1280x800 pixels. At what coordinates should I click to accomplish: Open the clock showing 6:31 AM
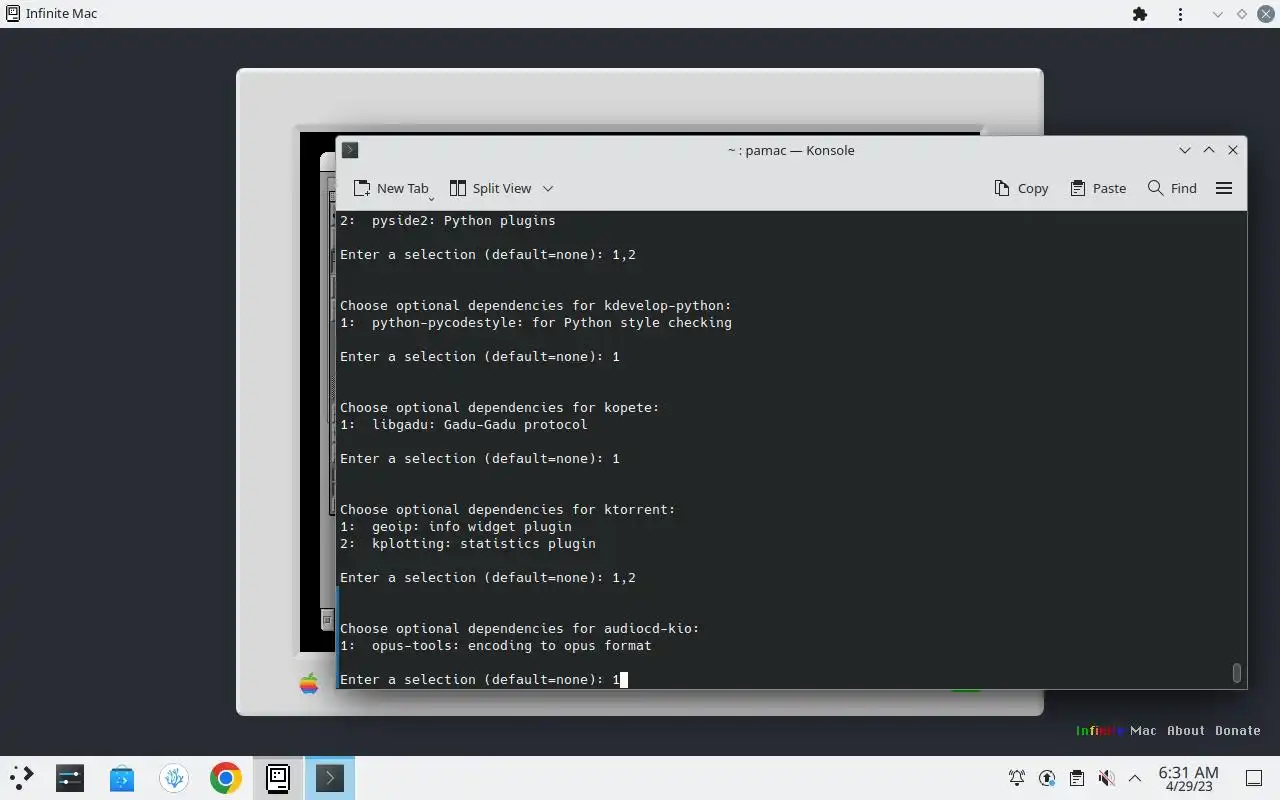(x=1188, y=778)
